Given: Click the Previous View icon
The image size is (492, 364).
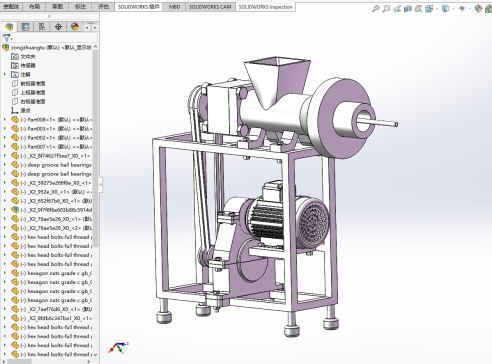Looking at the screenshot, I should [x=397, y=9].
